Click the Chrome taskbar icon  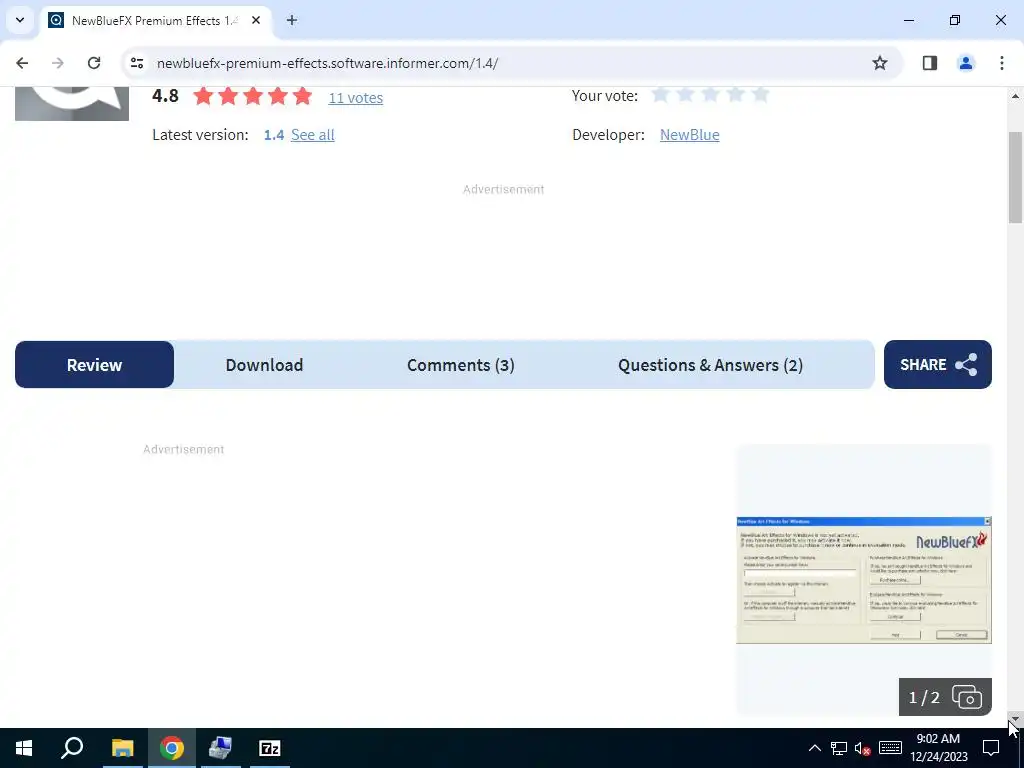(x=171, y=748)
